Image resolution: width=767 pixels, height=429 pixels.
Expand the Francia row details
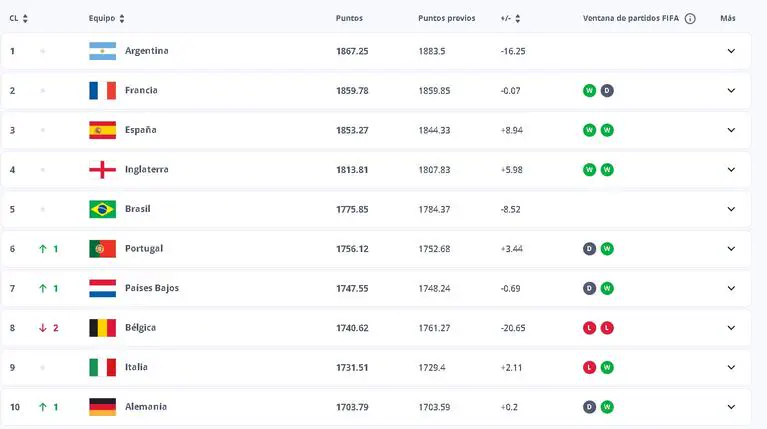click(x=731, y=90)
